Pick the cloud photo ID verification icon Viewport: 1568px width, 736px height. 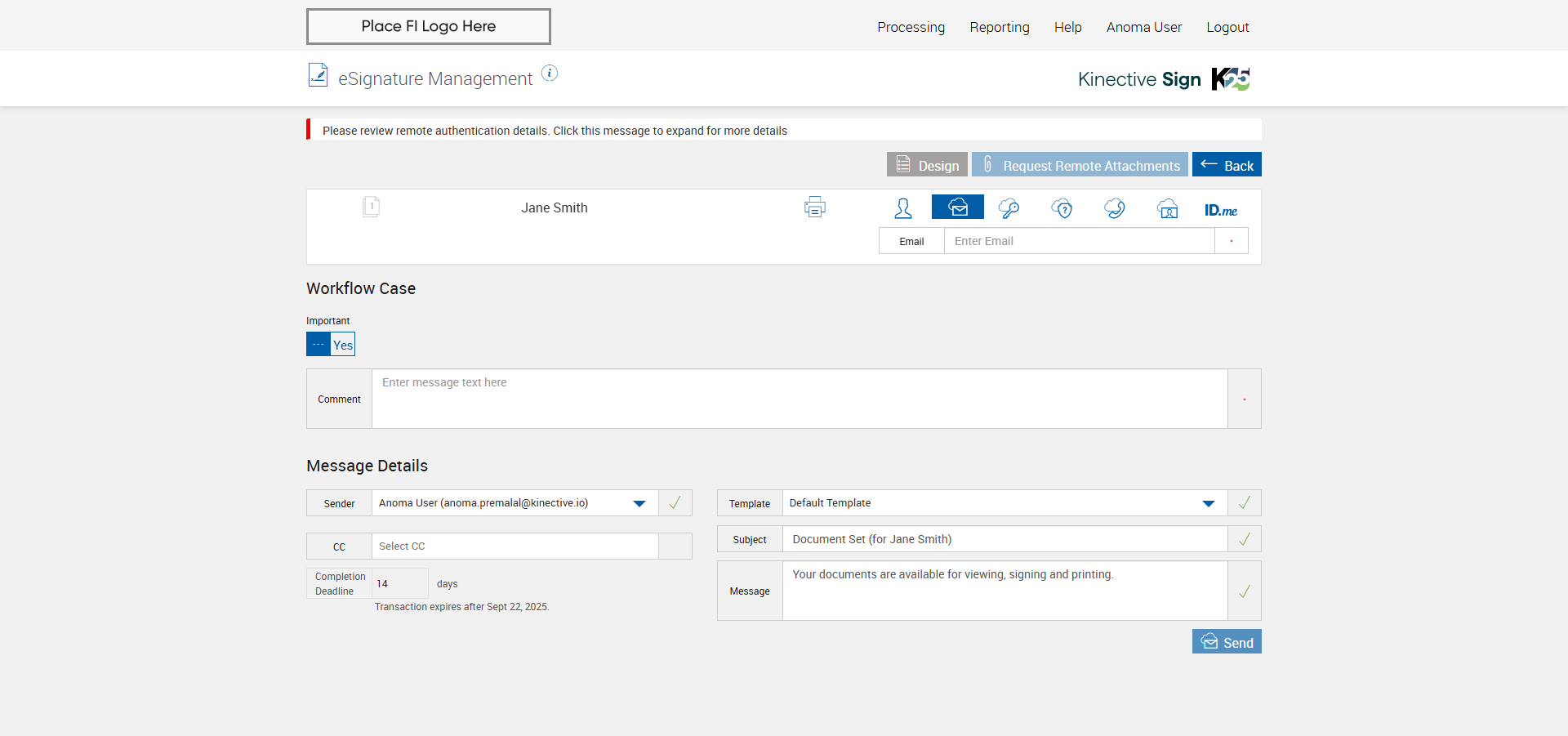coord(1168,208)
